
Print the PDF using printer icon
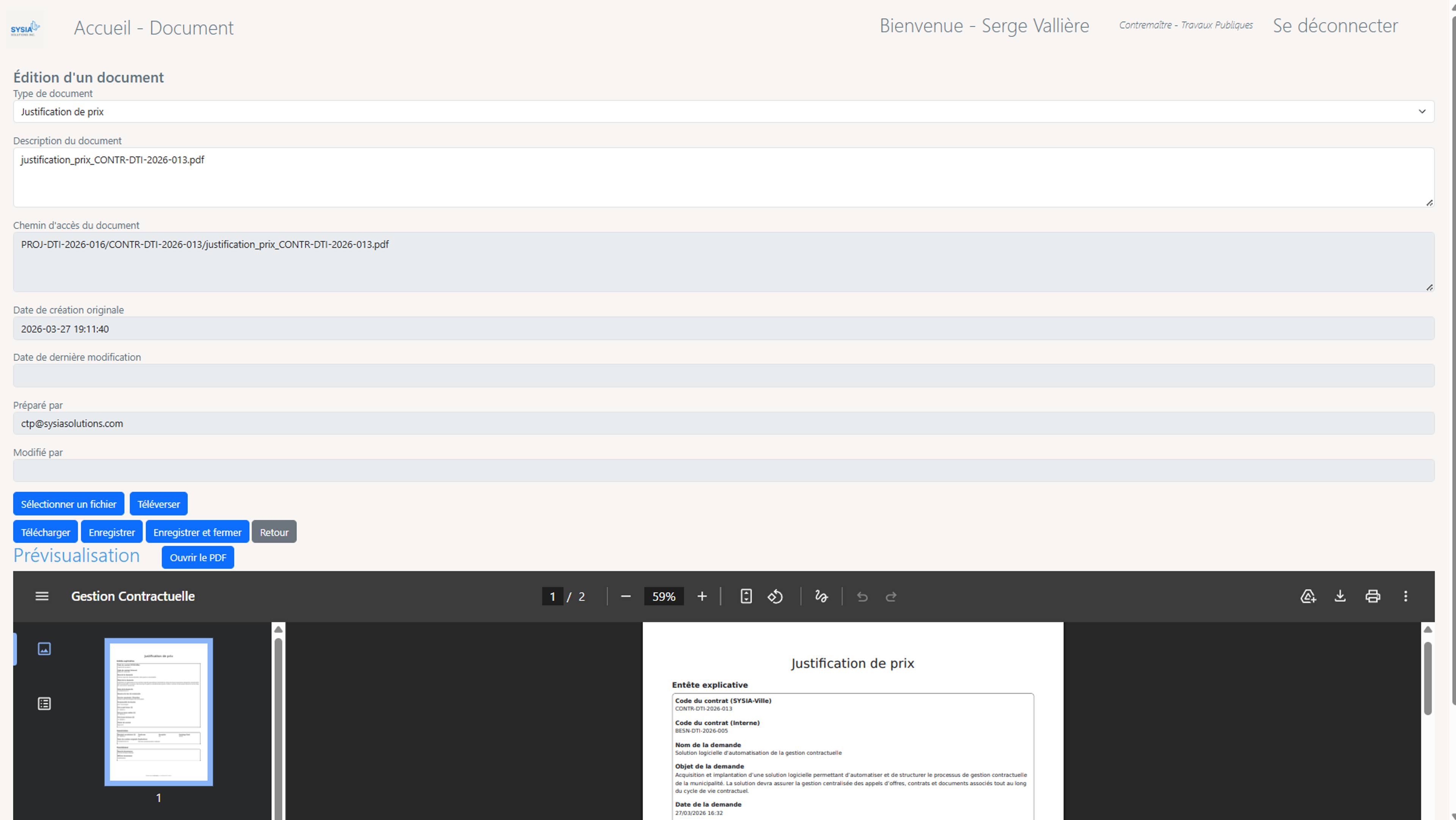tap(1372, 596)
